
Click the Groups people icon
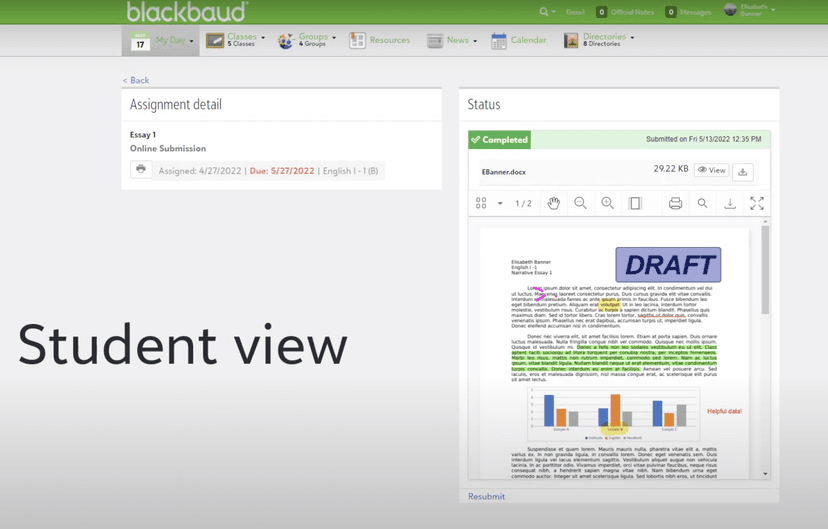pos(286,41)
